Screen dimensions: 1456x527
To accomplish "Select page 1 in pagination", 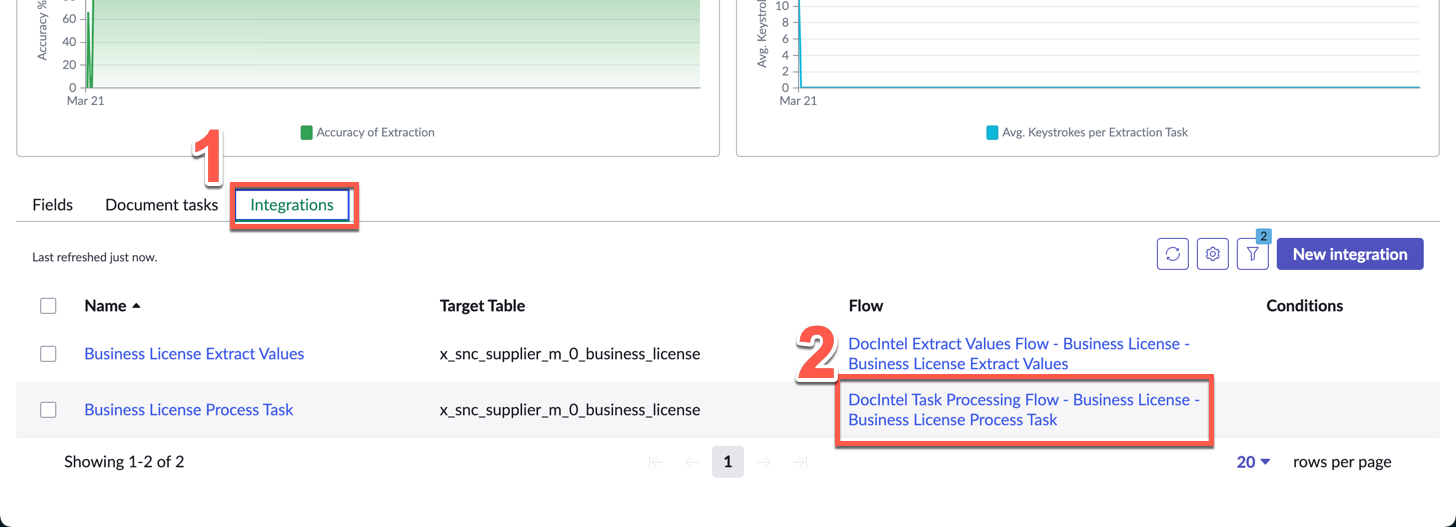I will tap(727, 462).
